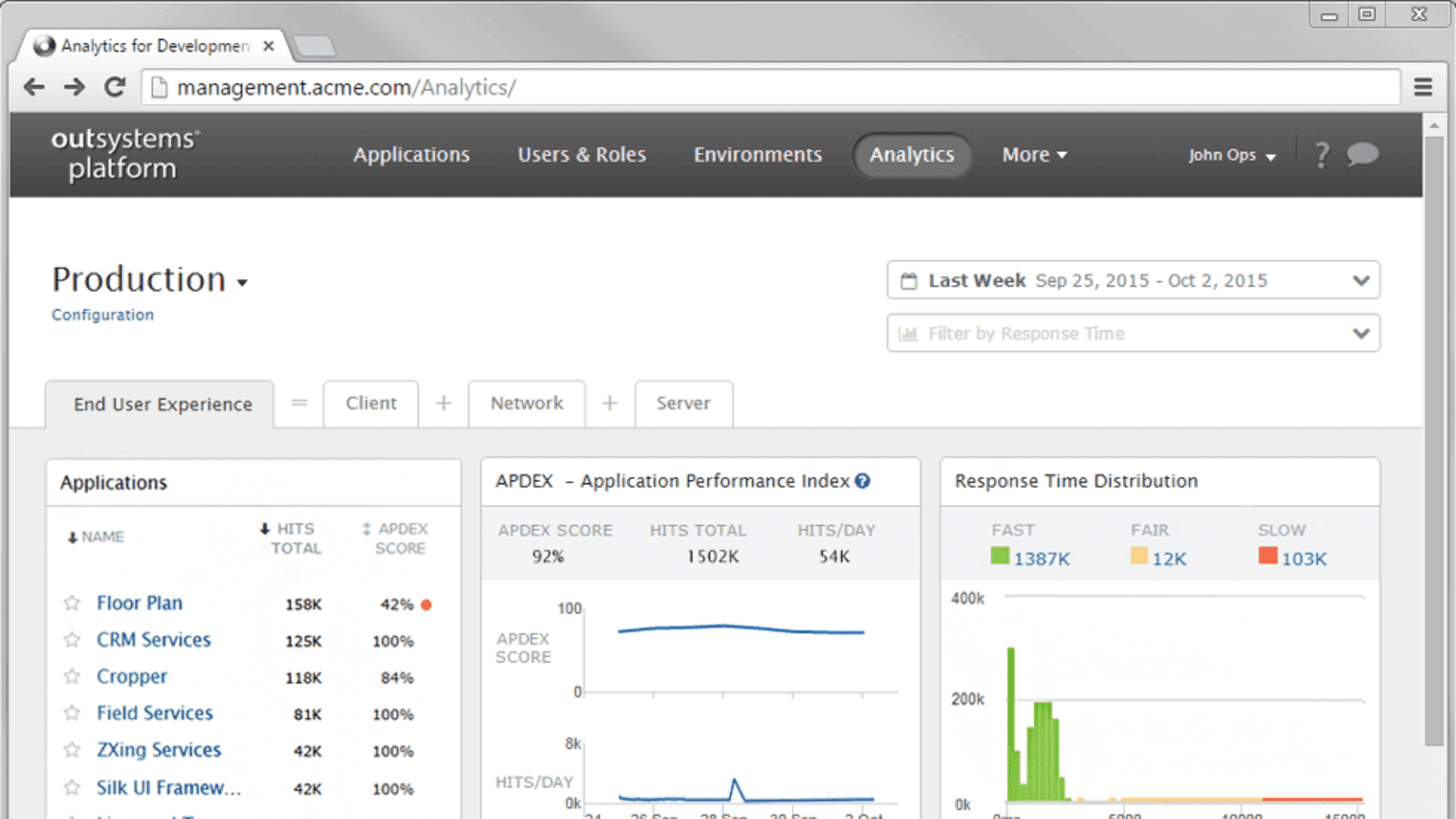This screenshot has width=1456, height=819.
Task: Open the Network tab
Action: (527, 403)
